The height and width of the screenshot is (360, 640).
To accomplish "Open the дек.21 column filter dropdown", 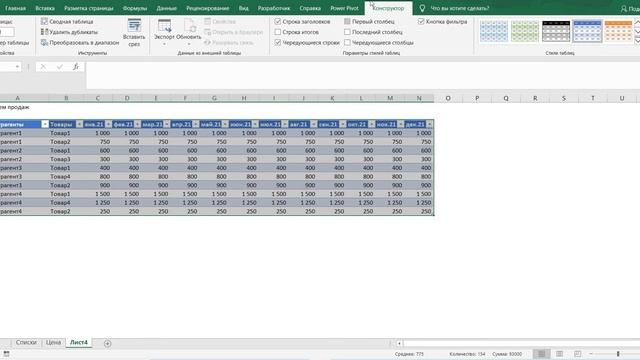I will click(429, 124).
